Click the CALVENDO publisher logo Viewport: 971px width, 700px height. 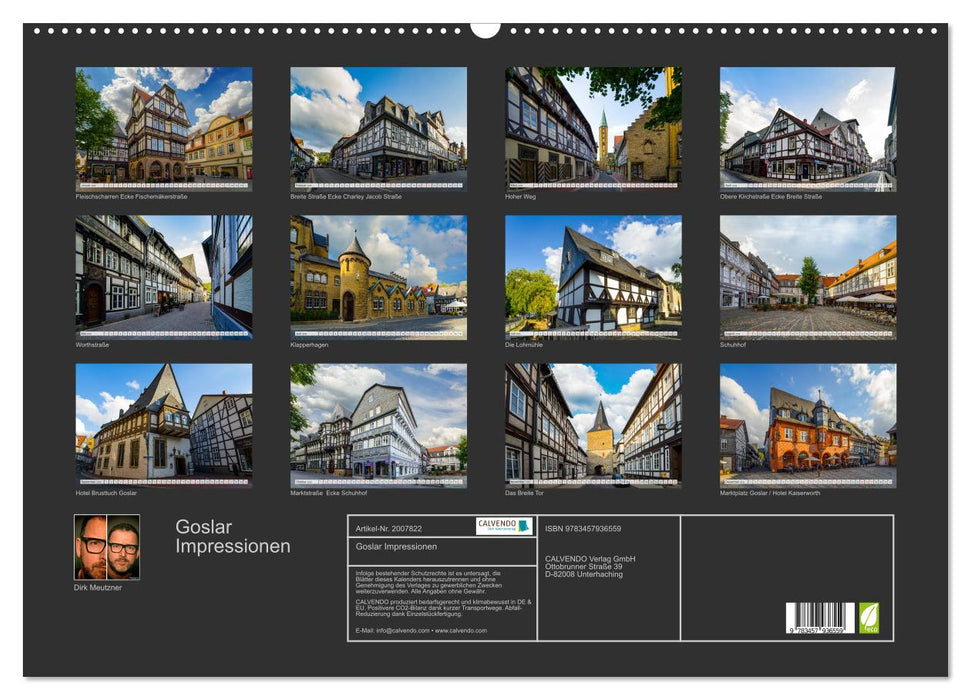[x=502, y=527]
